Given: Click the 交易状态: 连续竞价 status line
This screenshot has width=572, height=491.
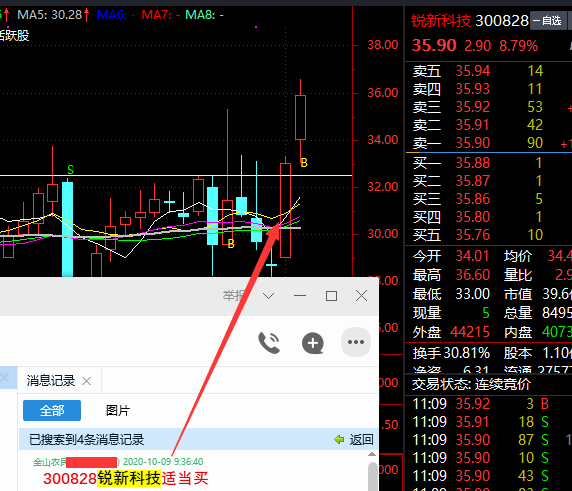Looking at the screenshot, I should pos(471,384).
